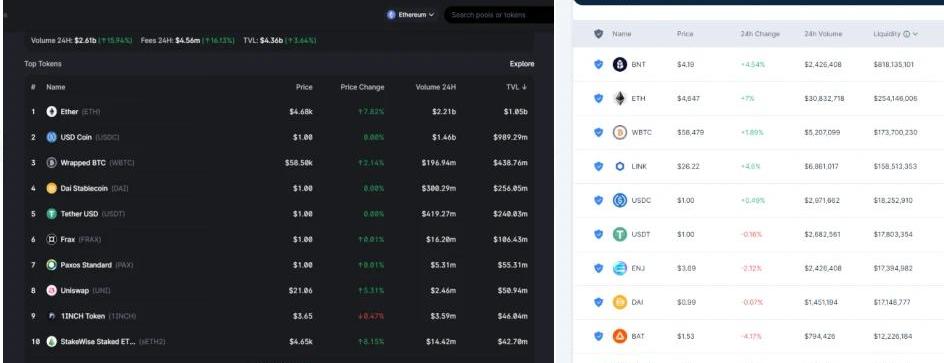The height and width of the screenshot is (363, 944).
Task: Click the LINK token hexagon icon
Action: (x=620, y=166)
